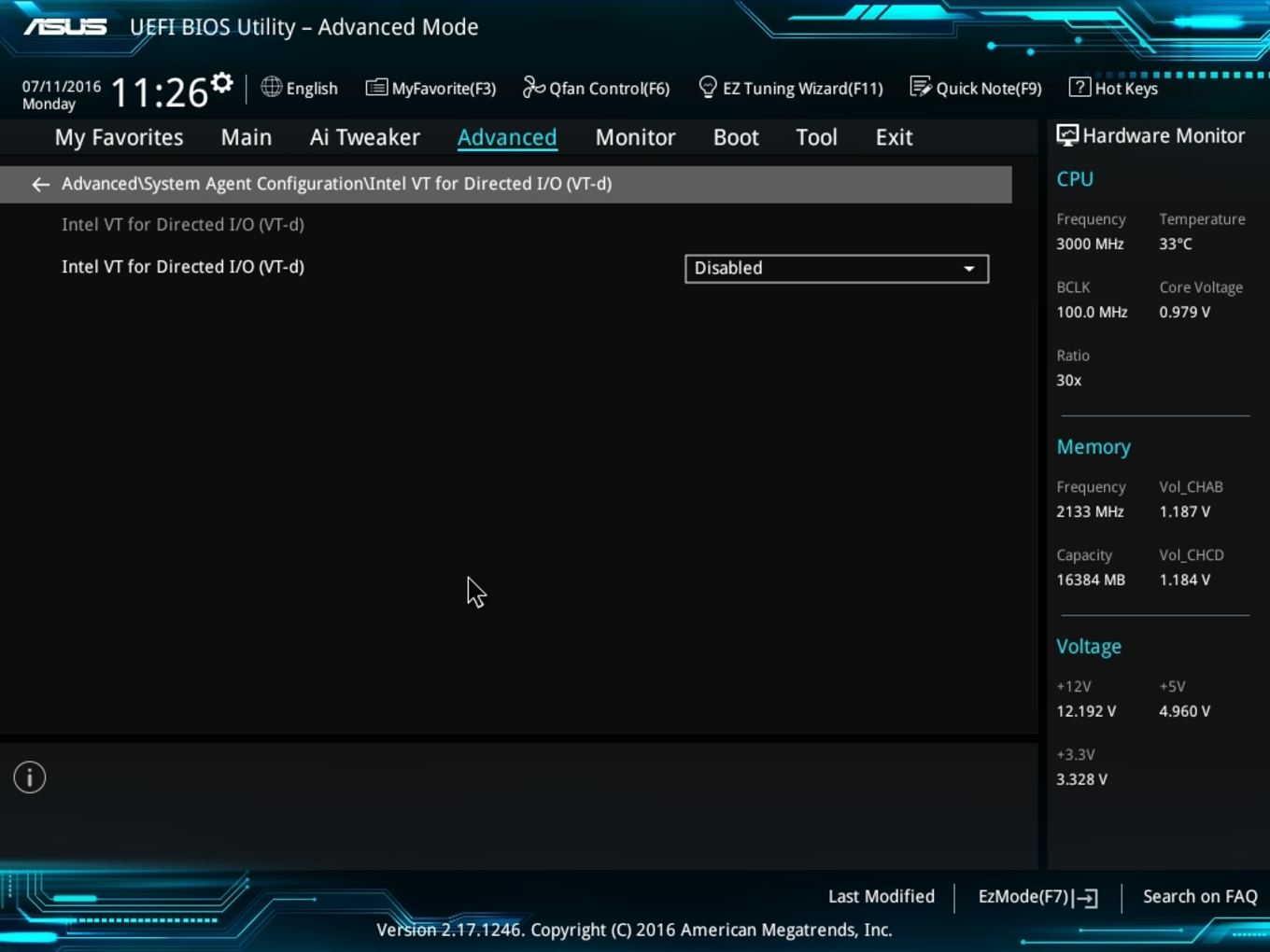Click the back arrow in the breadcrumb bar
The width and height of the screenshot is (1270, 952).
tap(40, 185)
